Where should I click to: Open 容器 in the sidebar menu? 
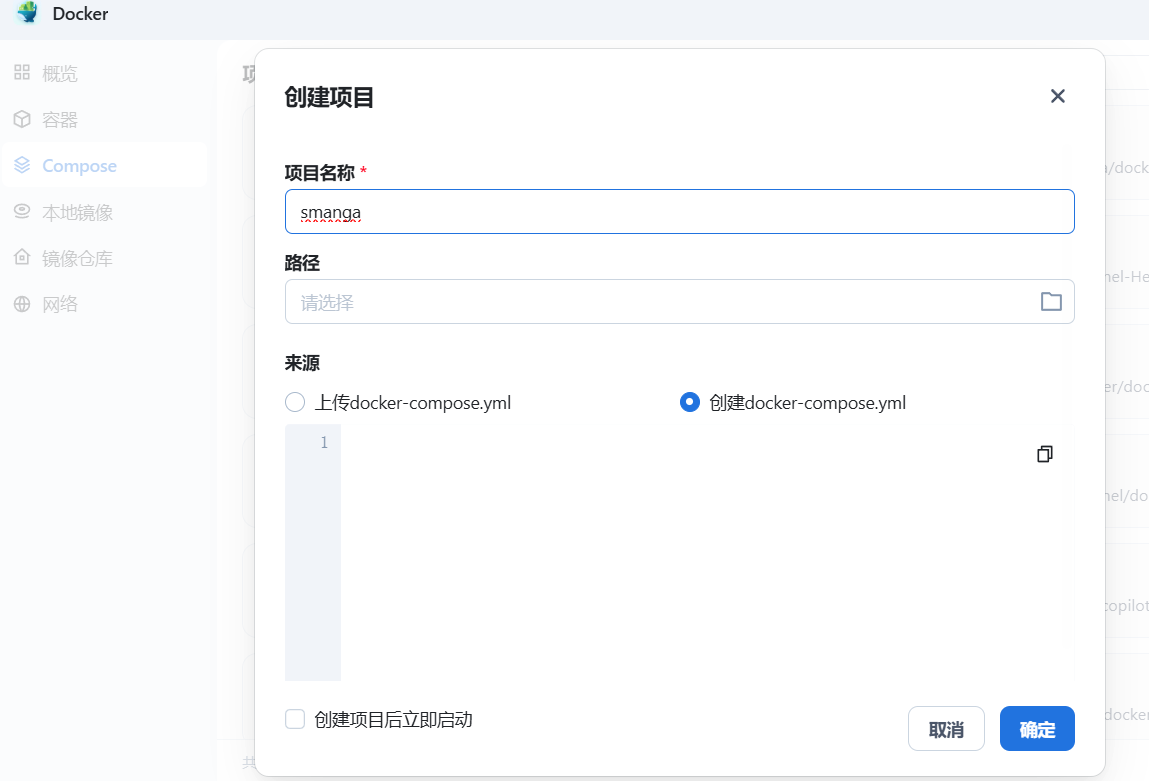point(60,120)
